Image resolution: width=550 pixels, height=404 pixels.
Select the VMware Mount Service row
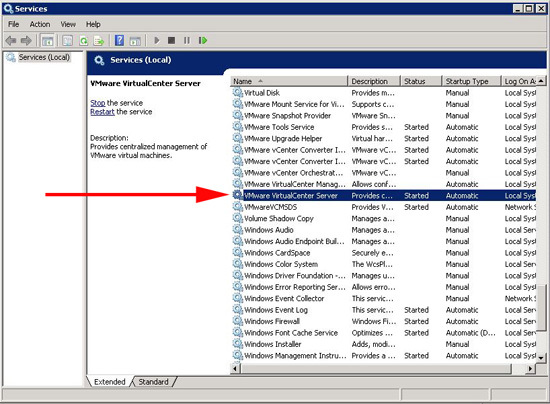coord(384,104)
